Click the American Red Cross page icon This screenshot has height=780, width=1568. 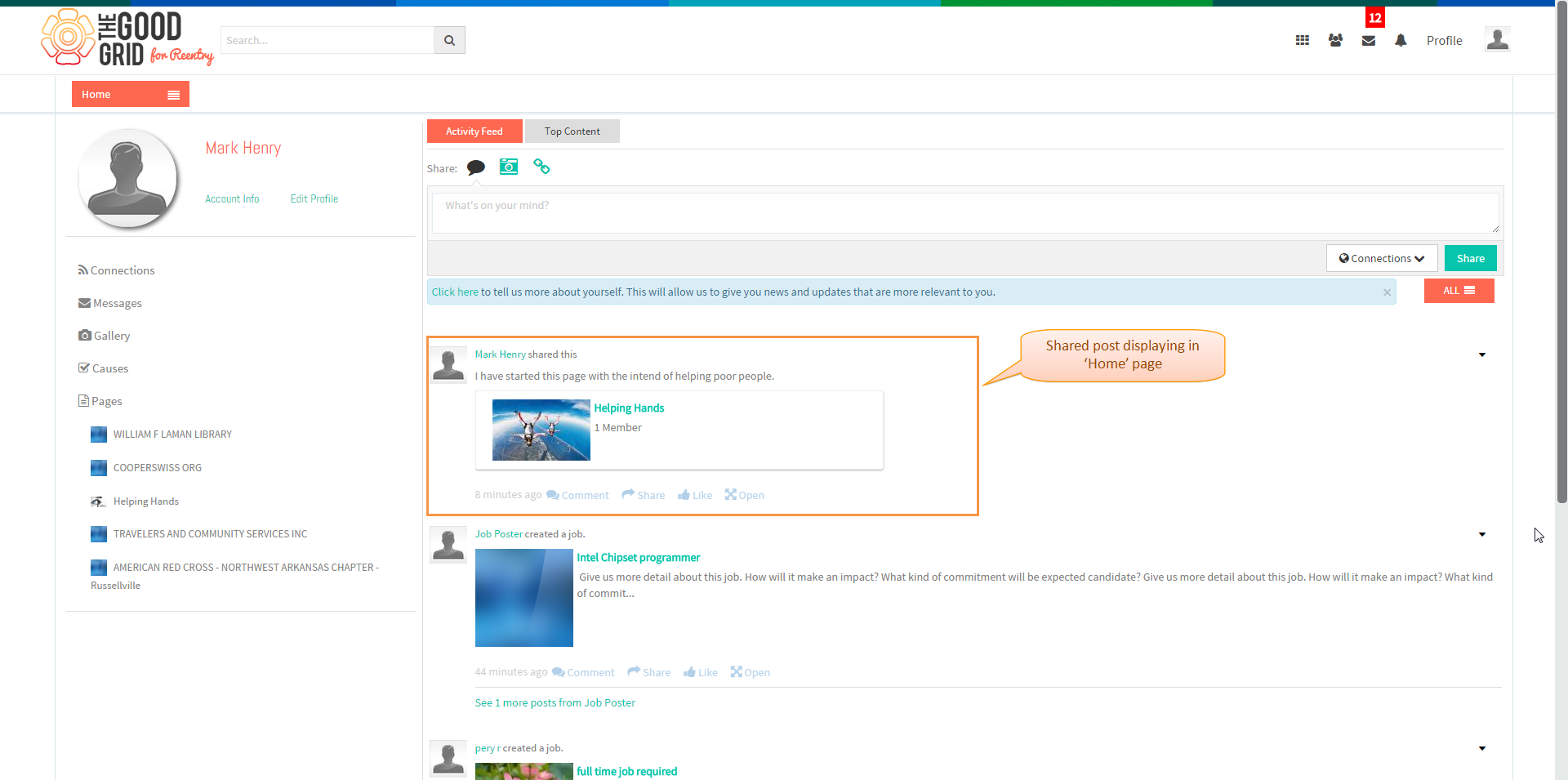pos(99,568)
